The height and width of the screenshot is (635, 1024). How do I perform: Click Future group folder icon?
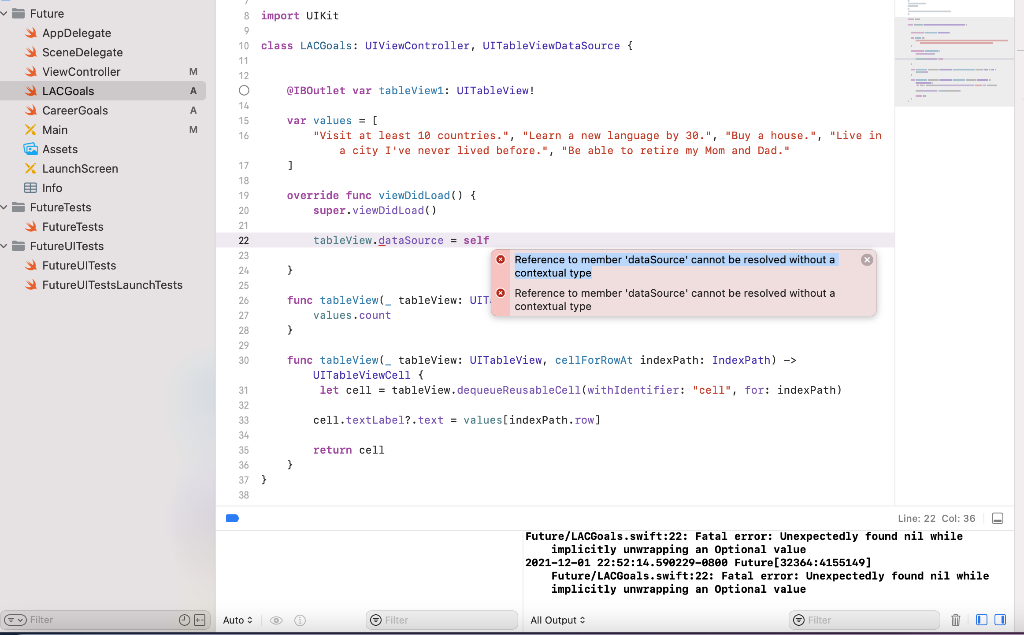tap(18, 14)
